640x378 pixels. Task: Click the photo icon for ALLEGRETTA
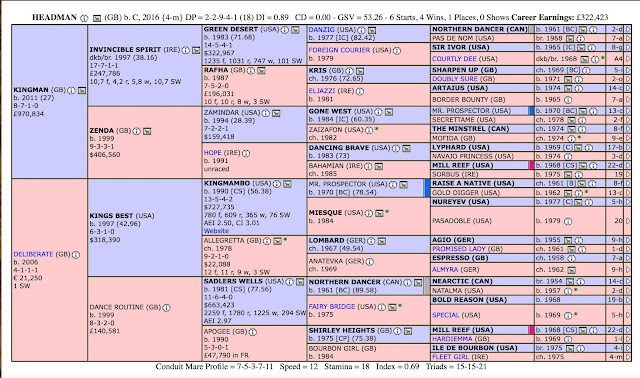click(278, 241)
